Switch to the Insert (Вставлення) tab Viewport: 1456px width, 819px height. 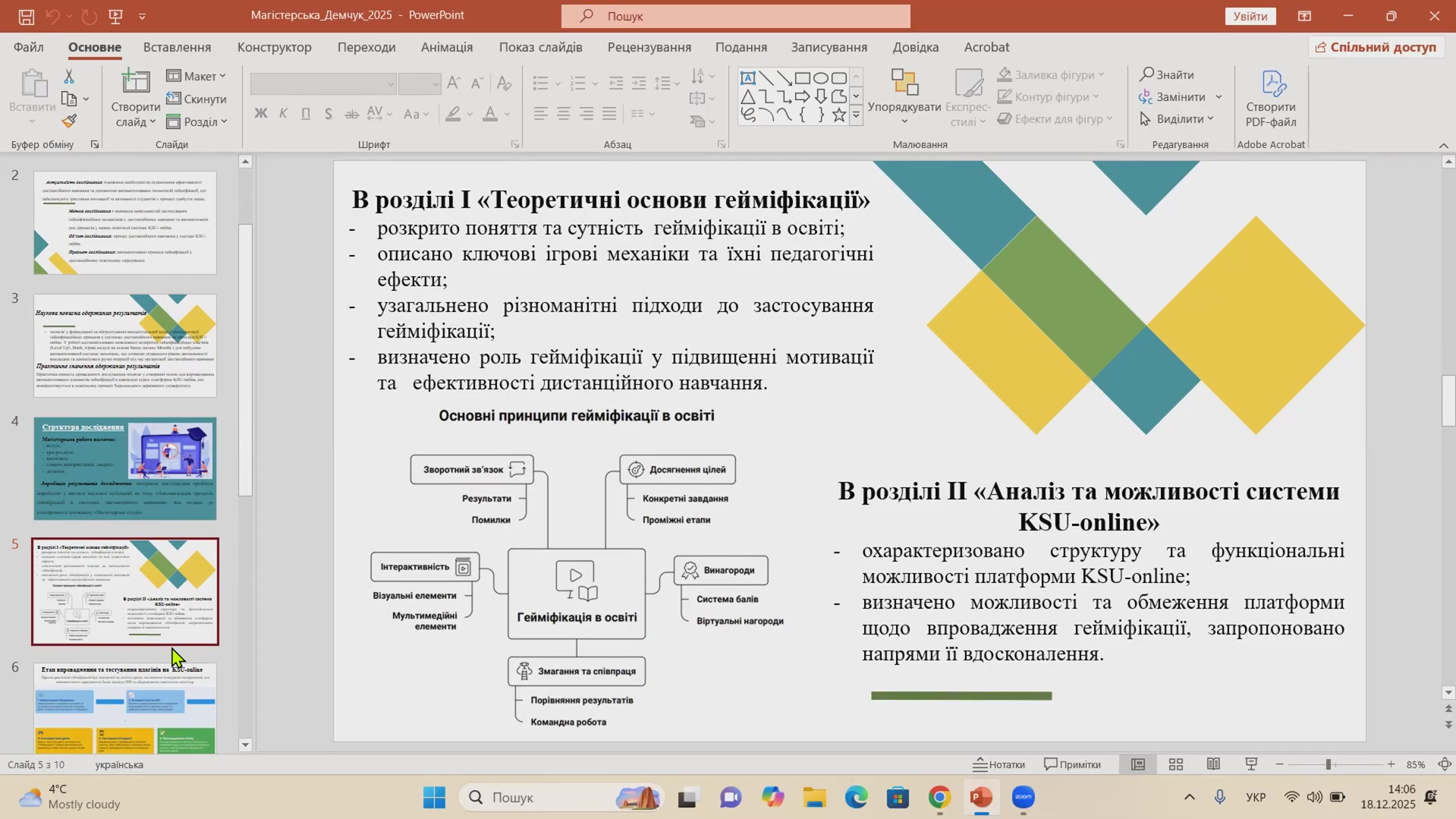[177, 47]
